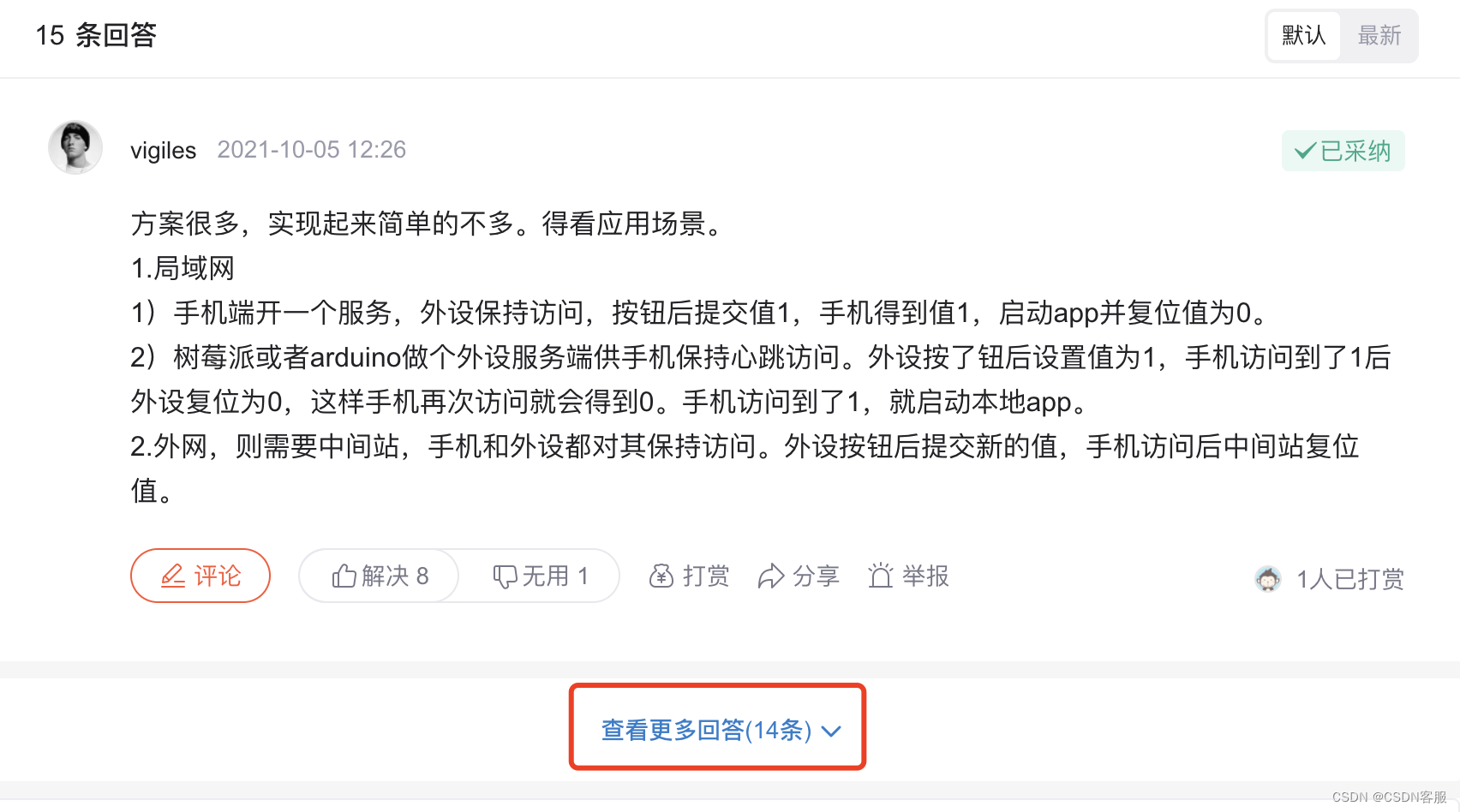Click the pencil icon in 评论 button
1460x812 pixels.
[x=173, y=576]
